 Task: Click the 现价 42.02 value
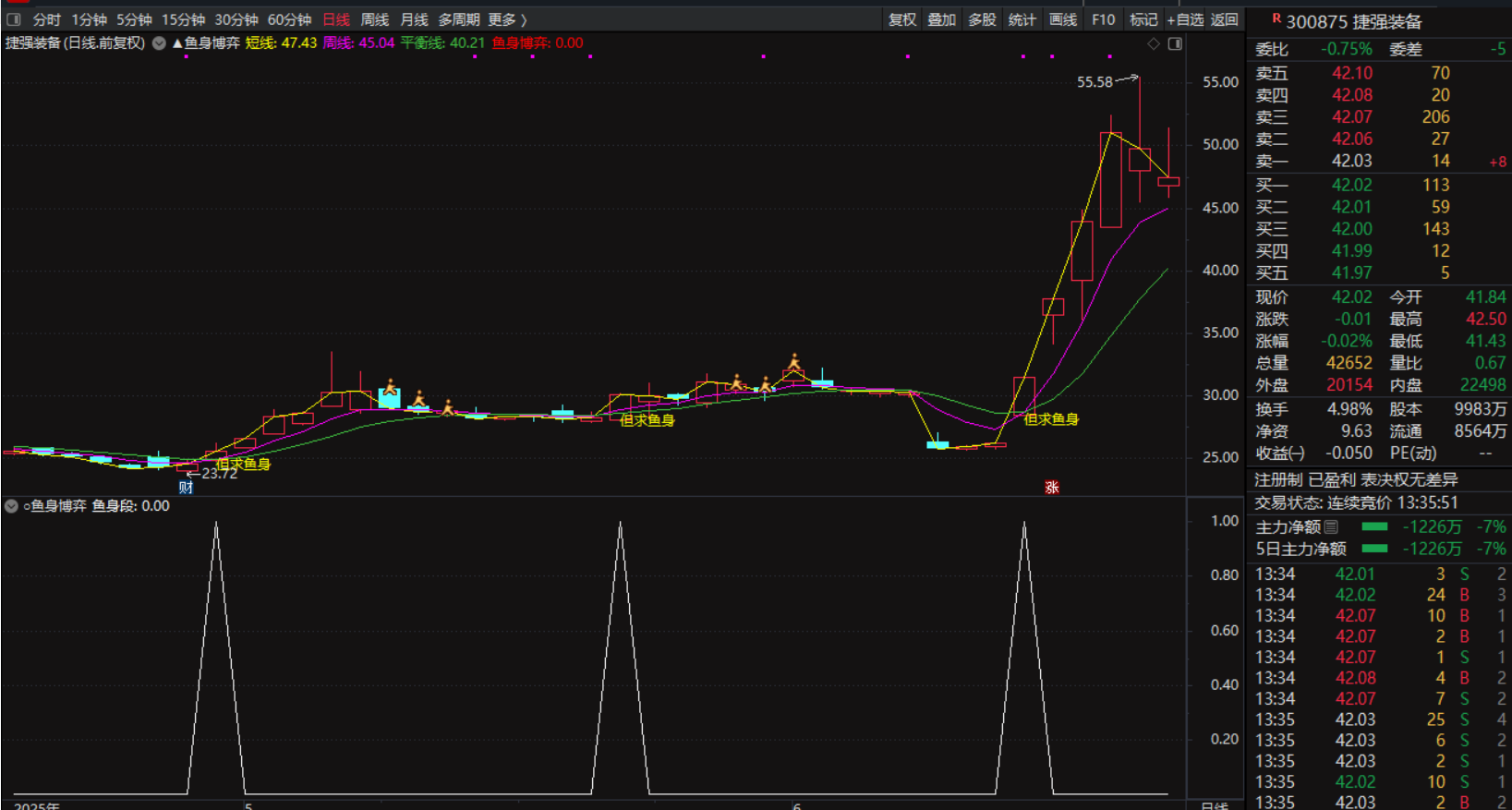click(1352, 296)
